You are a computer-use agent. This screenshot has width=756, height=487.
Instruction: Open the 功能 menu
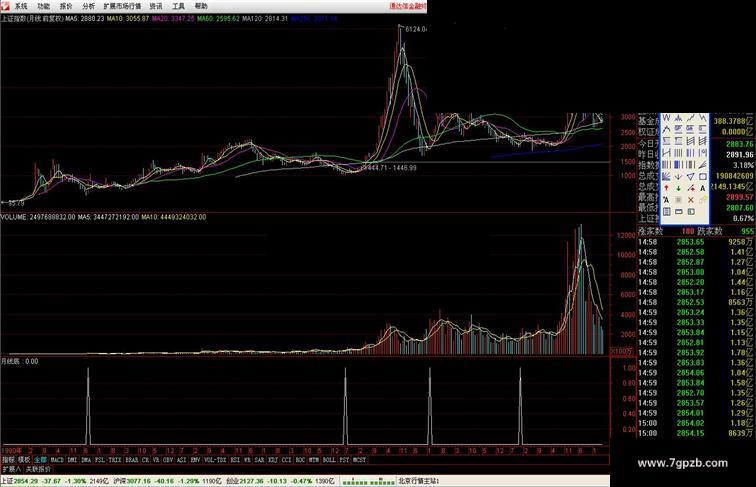pyautogui.click(x=43, y=6)
